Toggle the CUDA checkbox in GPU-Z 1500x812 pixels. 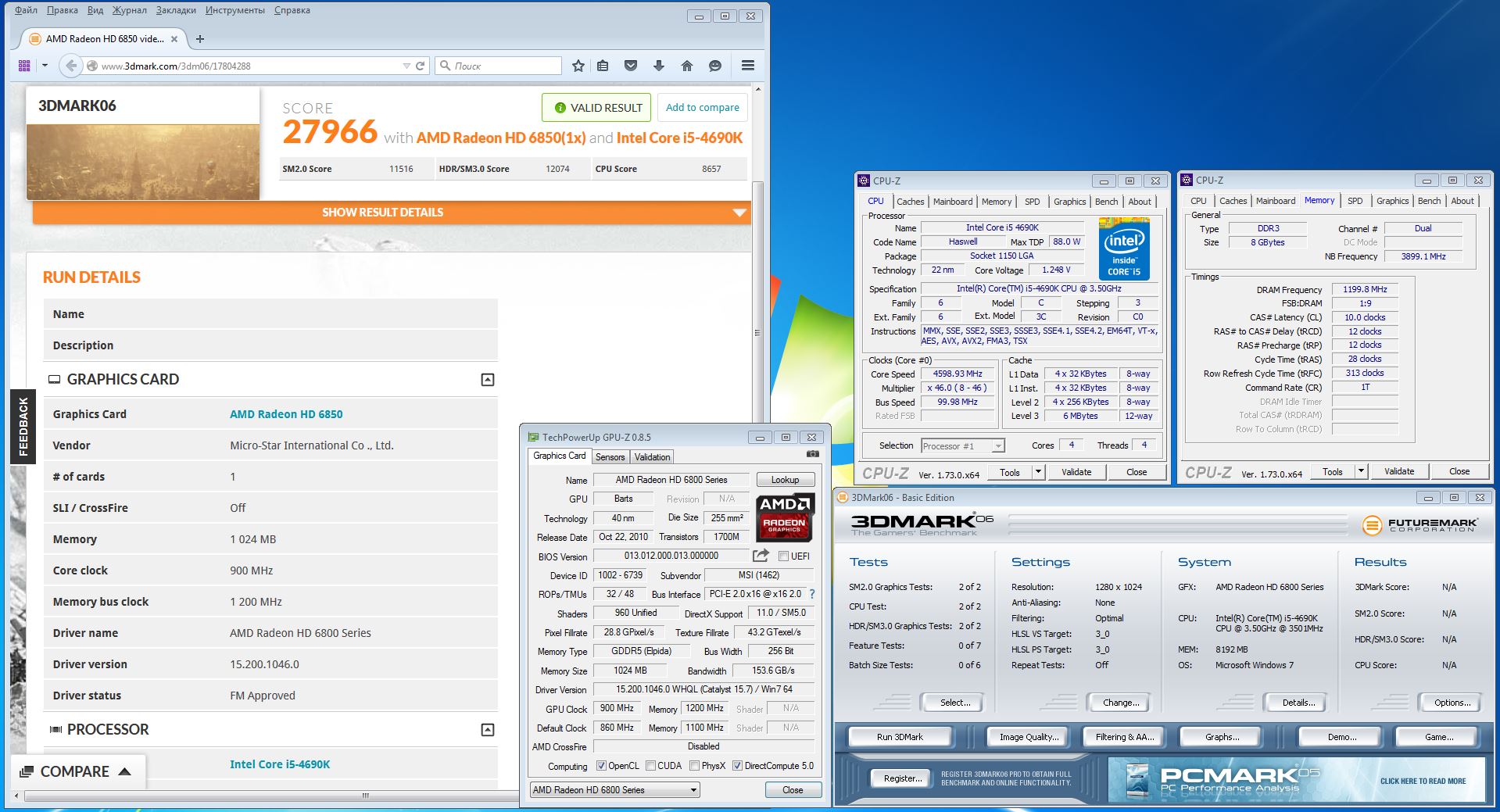point(650,766)
